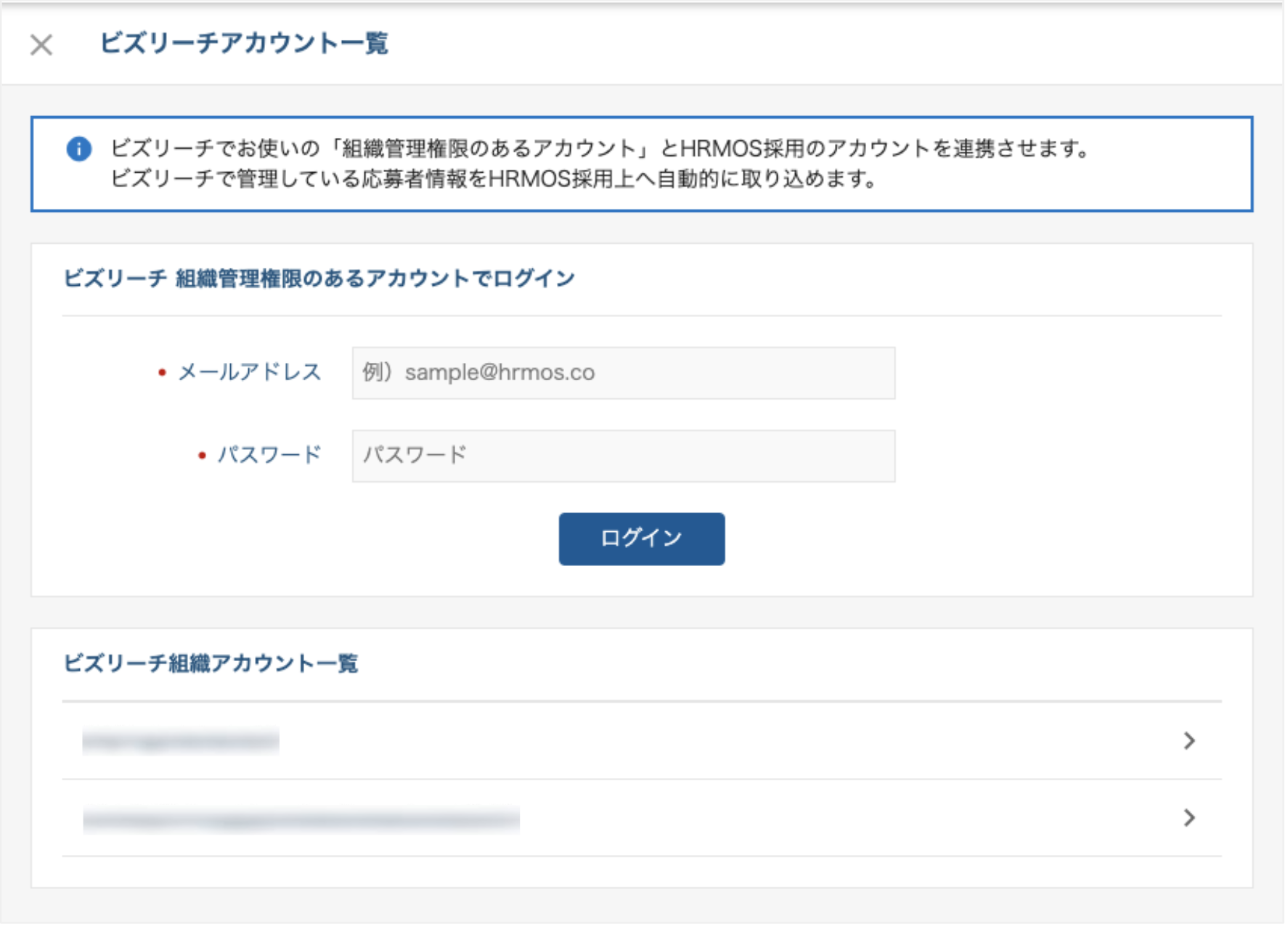This screenshot has height=926, width=1288.
Task: Click the blue info icon in notice
Action: [x=79, y=149]
